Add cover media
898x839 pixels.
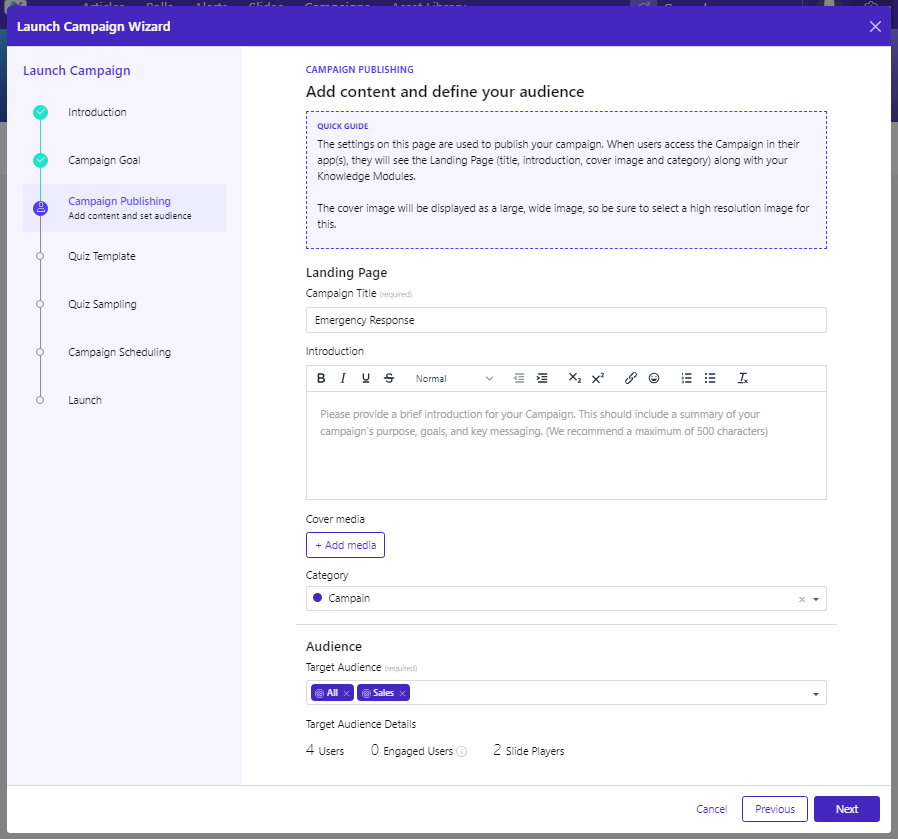point(345,545)
